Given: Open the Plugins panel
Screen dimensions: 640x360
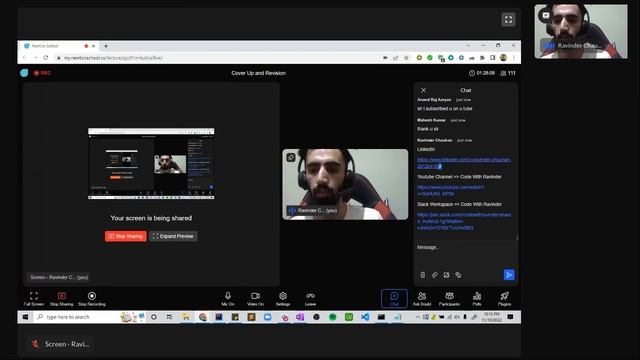Looking at the screenshot, I should click(x=504, y=299).
